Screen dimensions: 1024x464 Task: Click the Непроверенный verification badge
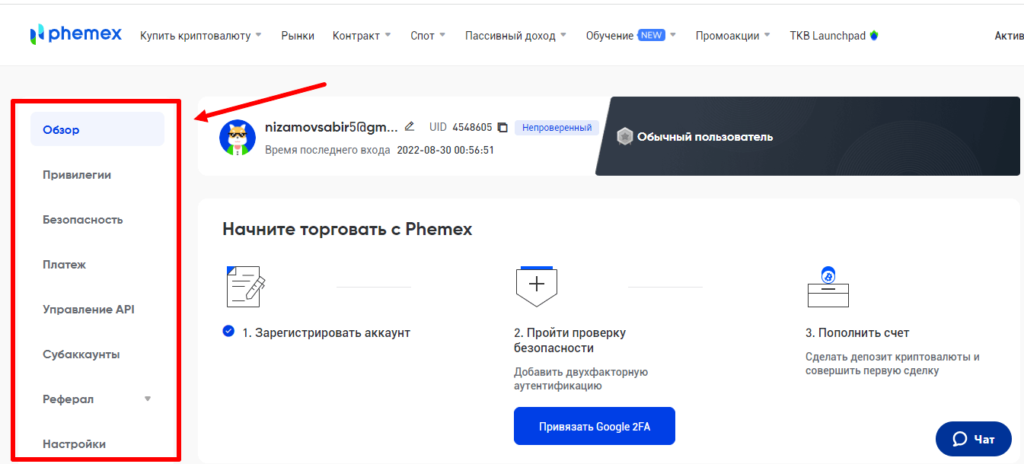click(x=557, y=128)
